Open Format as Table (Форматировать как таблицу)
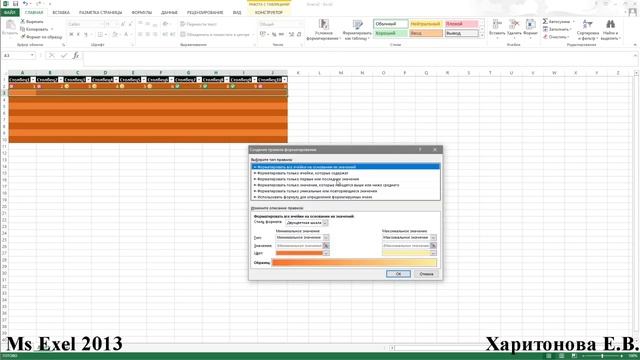640x360 pixels. (357, 30)
